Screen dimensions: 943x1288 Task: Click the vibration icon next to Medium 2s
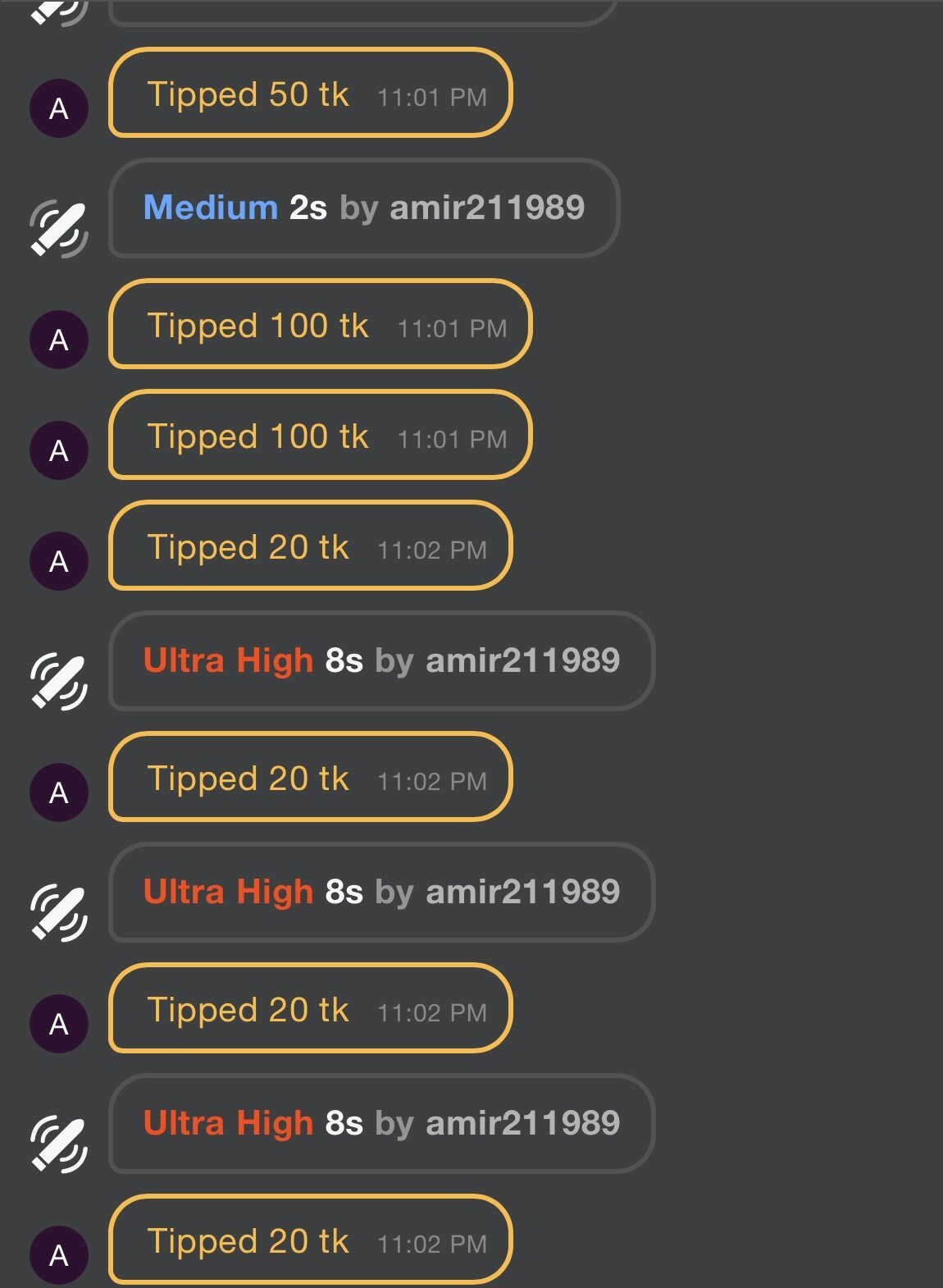click(59, 228)
